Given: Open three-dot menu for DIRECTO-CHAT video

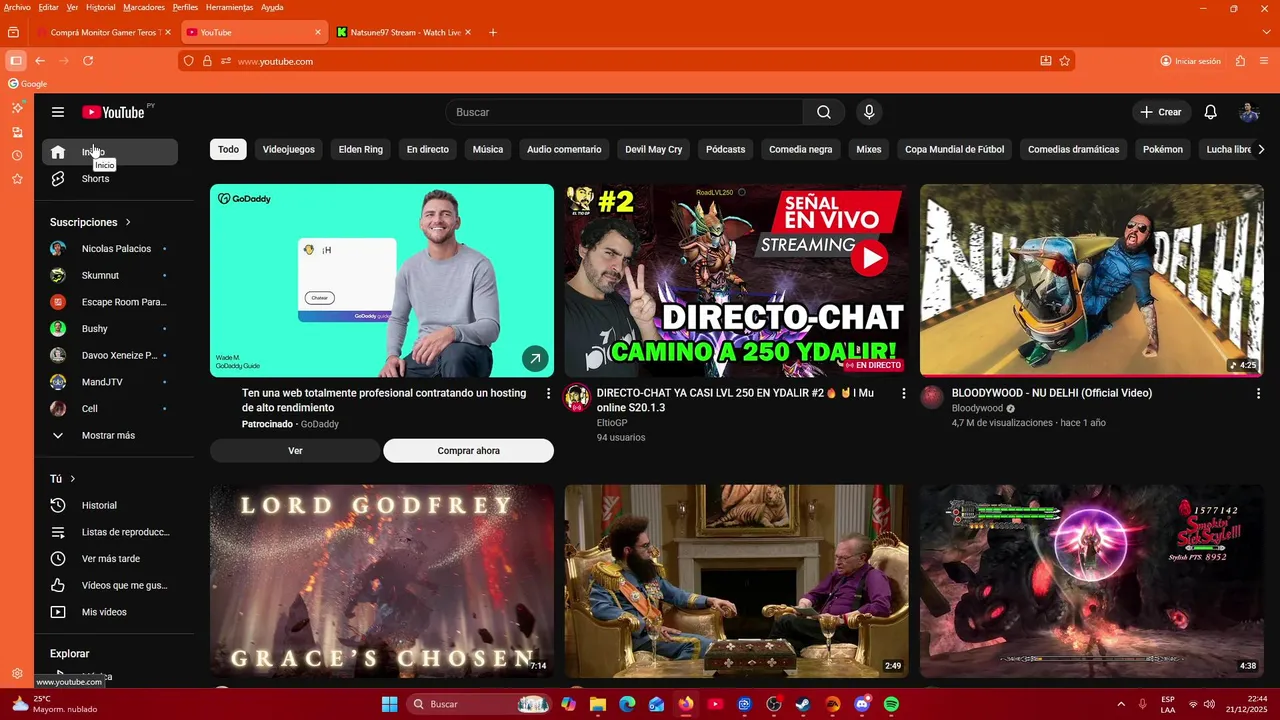Looking at the screenshot, I should [x=903, y=394].
